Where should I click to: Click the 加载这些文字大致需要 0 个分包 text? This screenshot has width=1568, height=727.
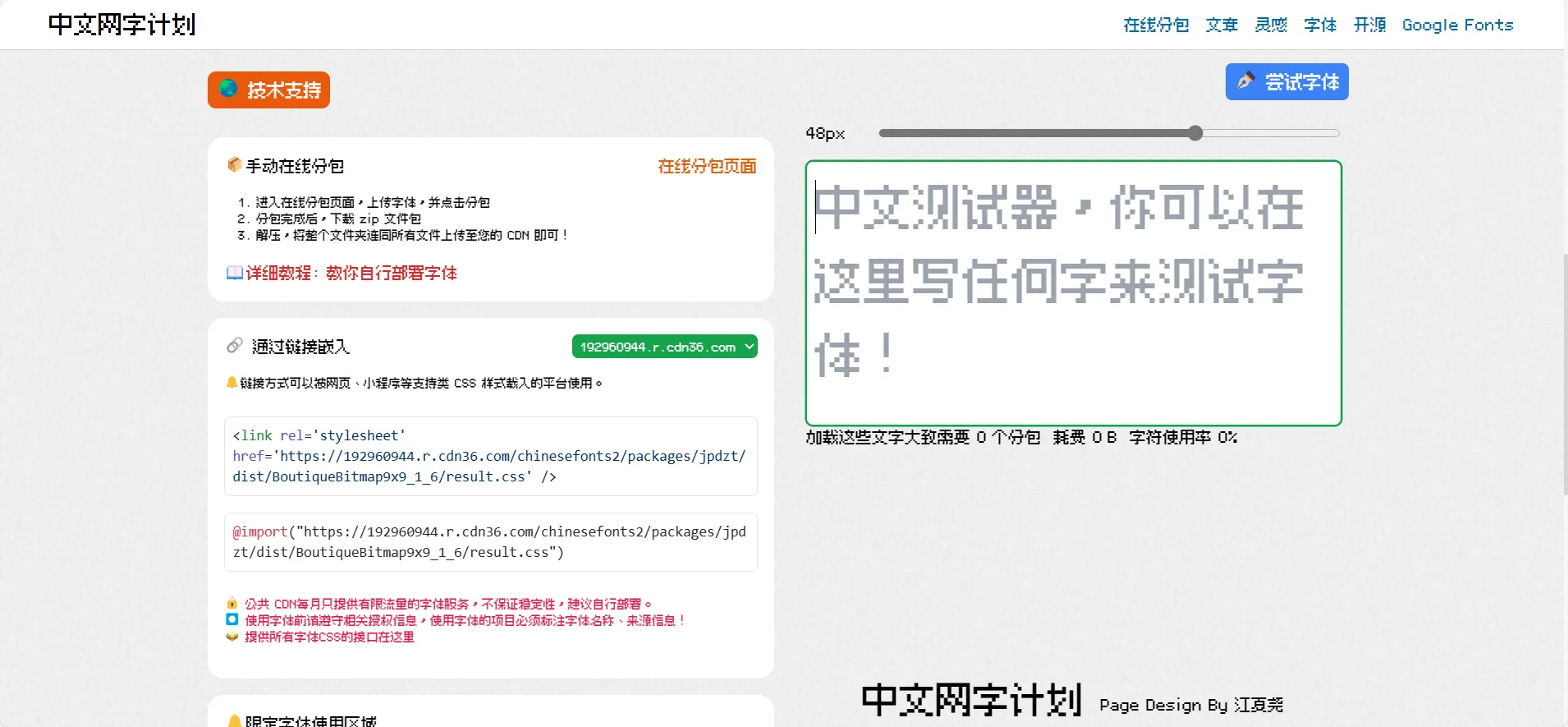click(x=923, y=437)
